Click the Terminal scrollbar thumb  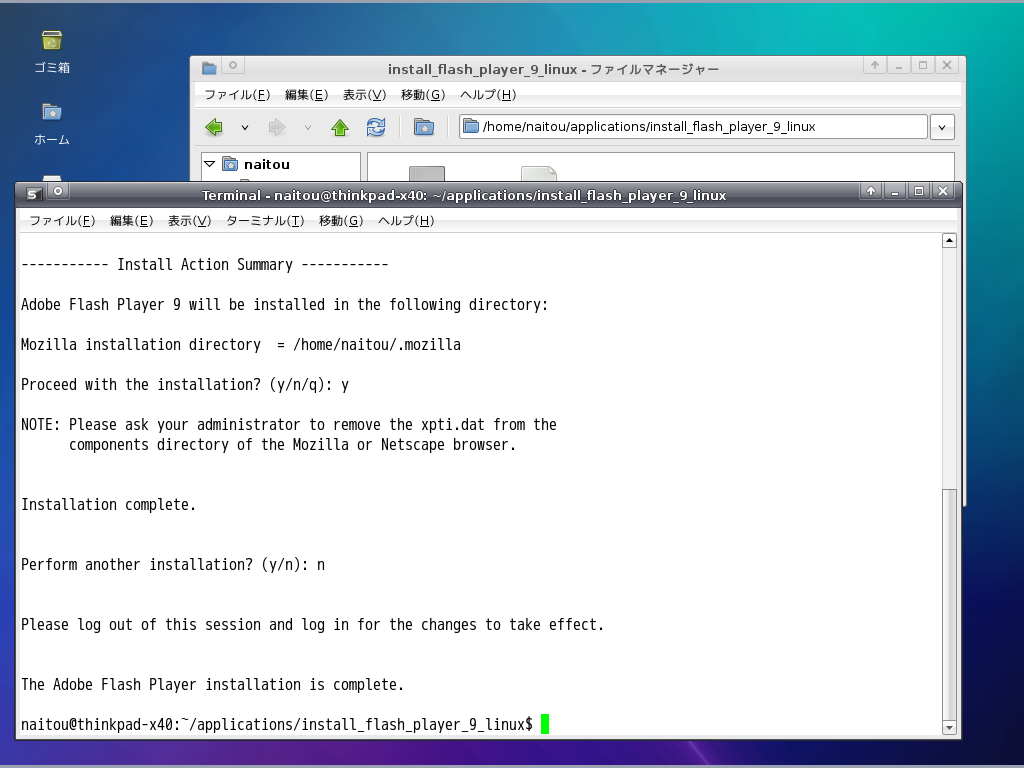[950, 604]
